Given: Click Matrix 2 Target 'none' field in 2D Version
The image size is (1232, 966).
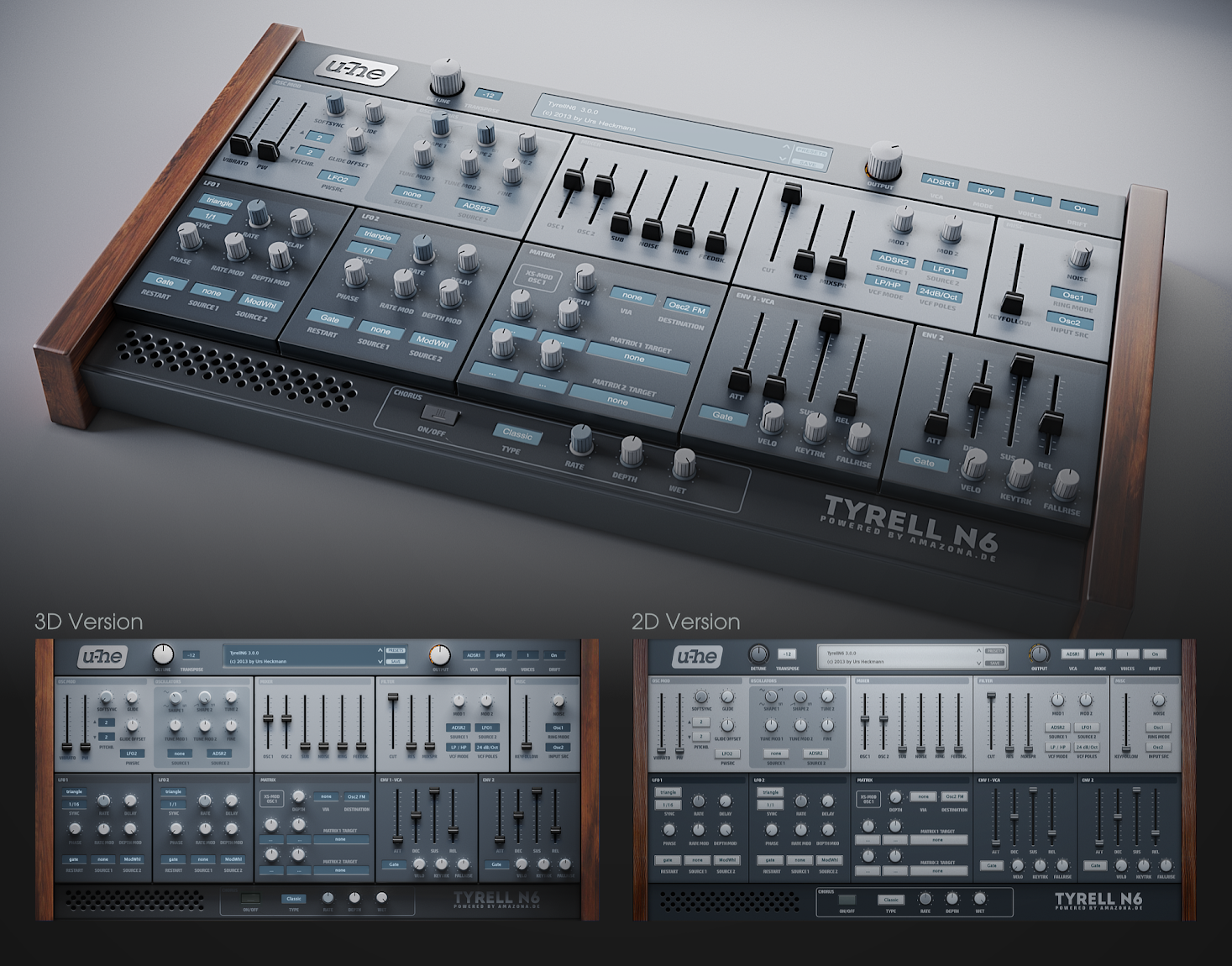Looking at the screenshot, I should 939,871.
